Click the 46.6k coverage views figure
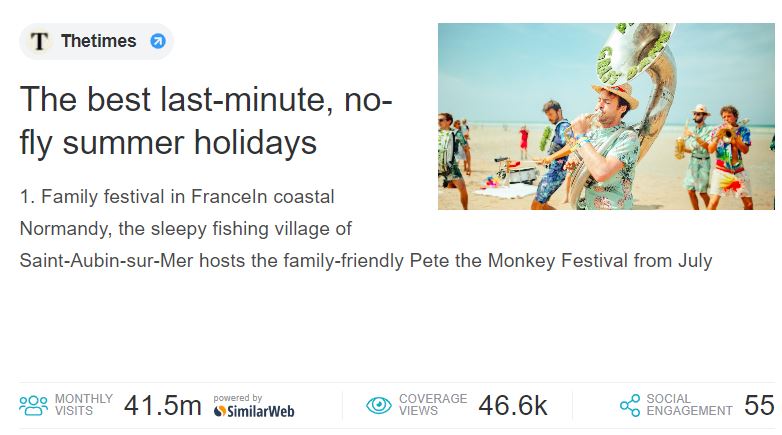The width and height of the screenshot is (782, 435). pyautogui.click(x=513, y=405)
